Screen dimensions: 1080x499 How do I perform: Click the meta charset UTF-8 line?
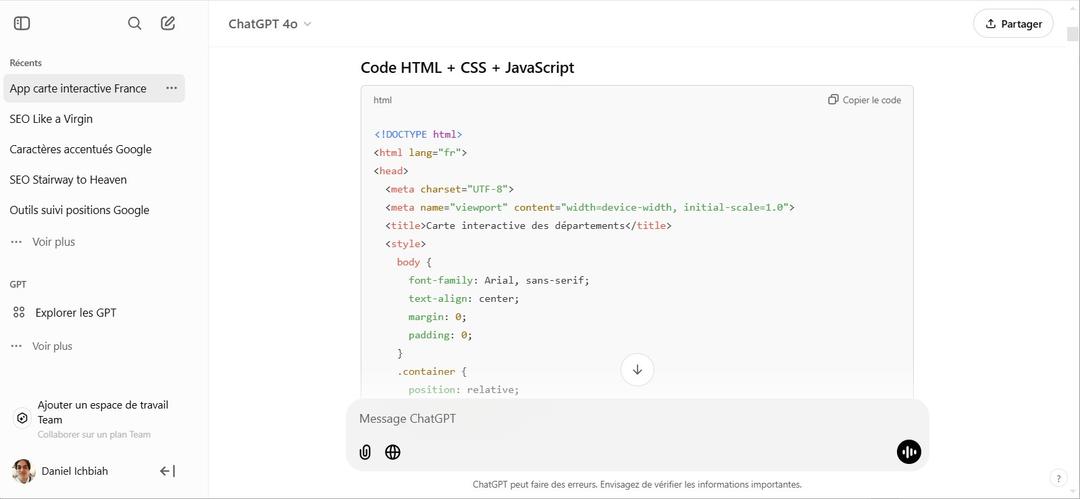click(450, 189)
